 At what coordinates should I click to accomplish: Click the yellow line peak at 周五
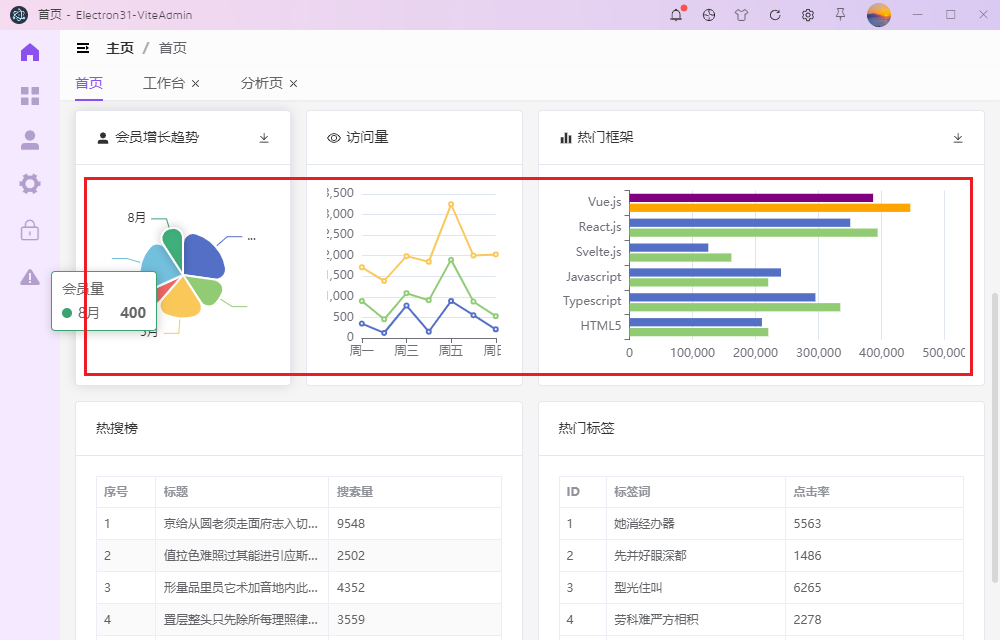pos(451,204)
